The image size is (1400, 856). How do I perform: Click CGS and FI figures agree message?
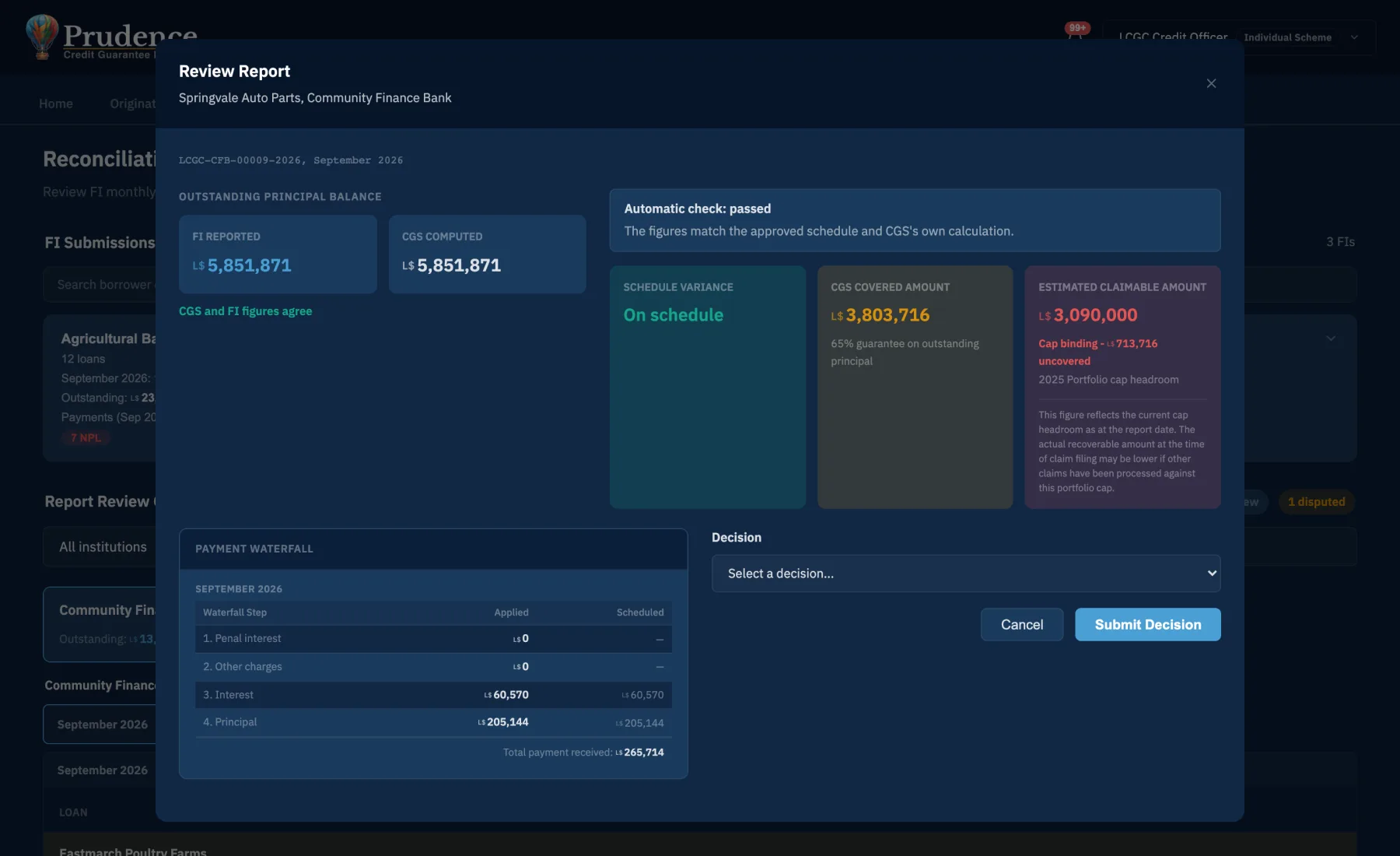245,311
